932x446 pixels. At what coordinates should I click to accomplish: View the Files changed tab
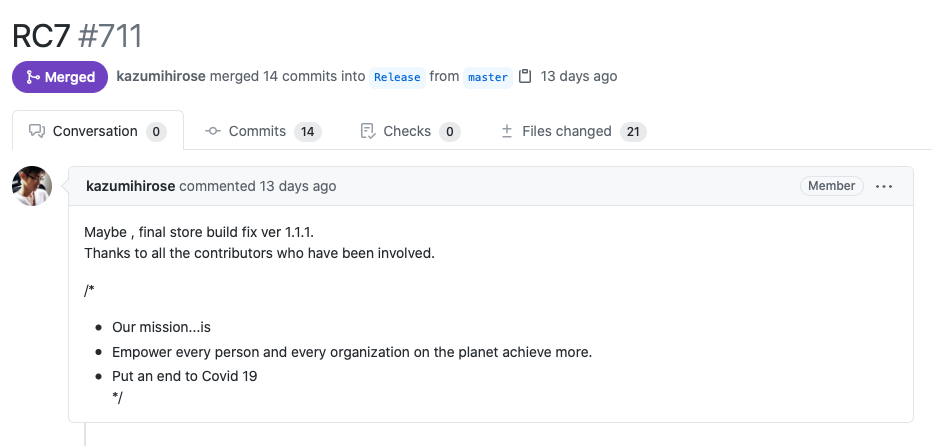pos(573,131)
